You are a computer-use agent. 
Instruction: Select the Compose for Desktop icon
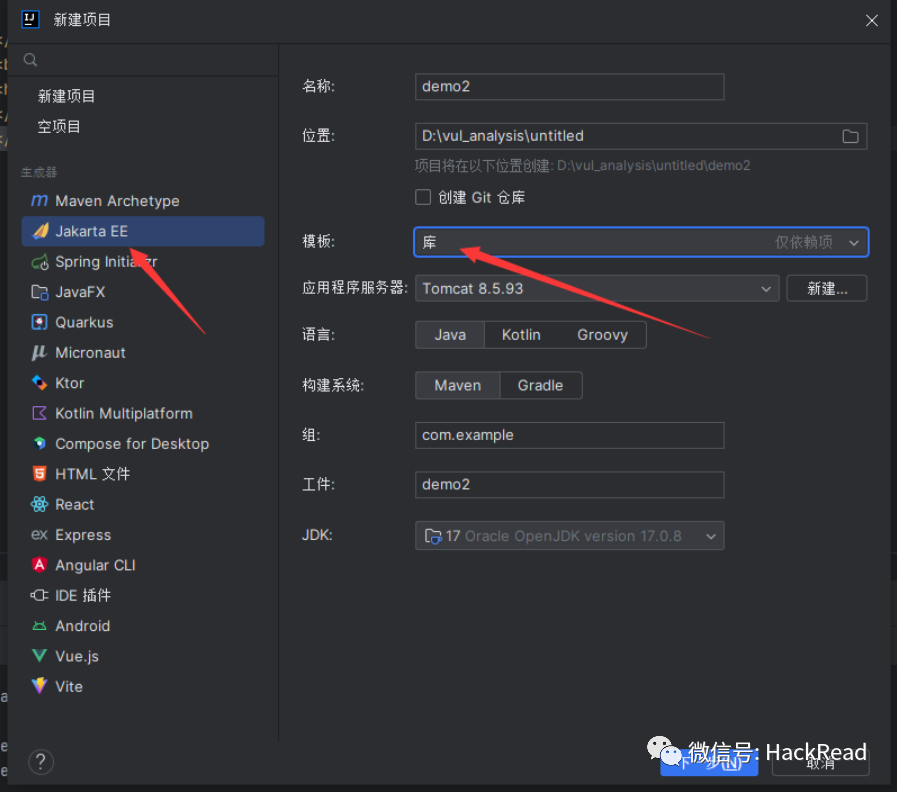pyautogui.click(x=39, y=443)
